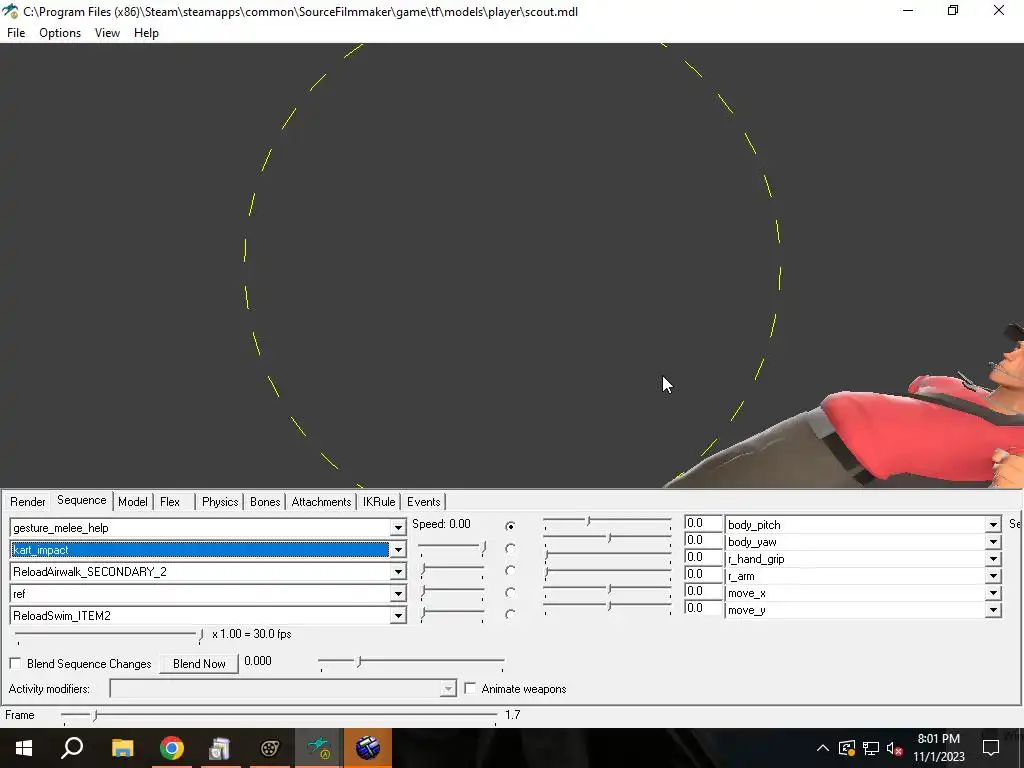Open the taskbar search magnifier

click(x=72, y=748)
